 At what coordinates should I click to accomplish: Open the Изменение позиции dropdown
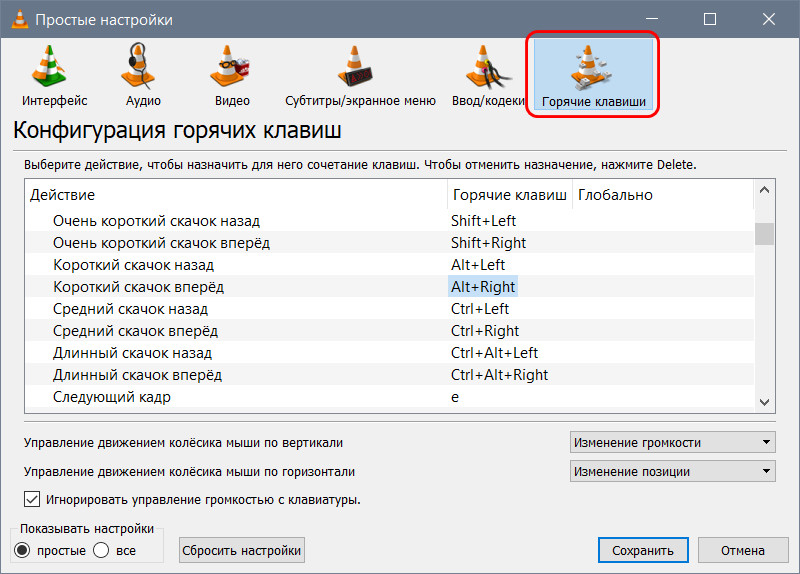tap(672, 471)
